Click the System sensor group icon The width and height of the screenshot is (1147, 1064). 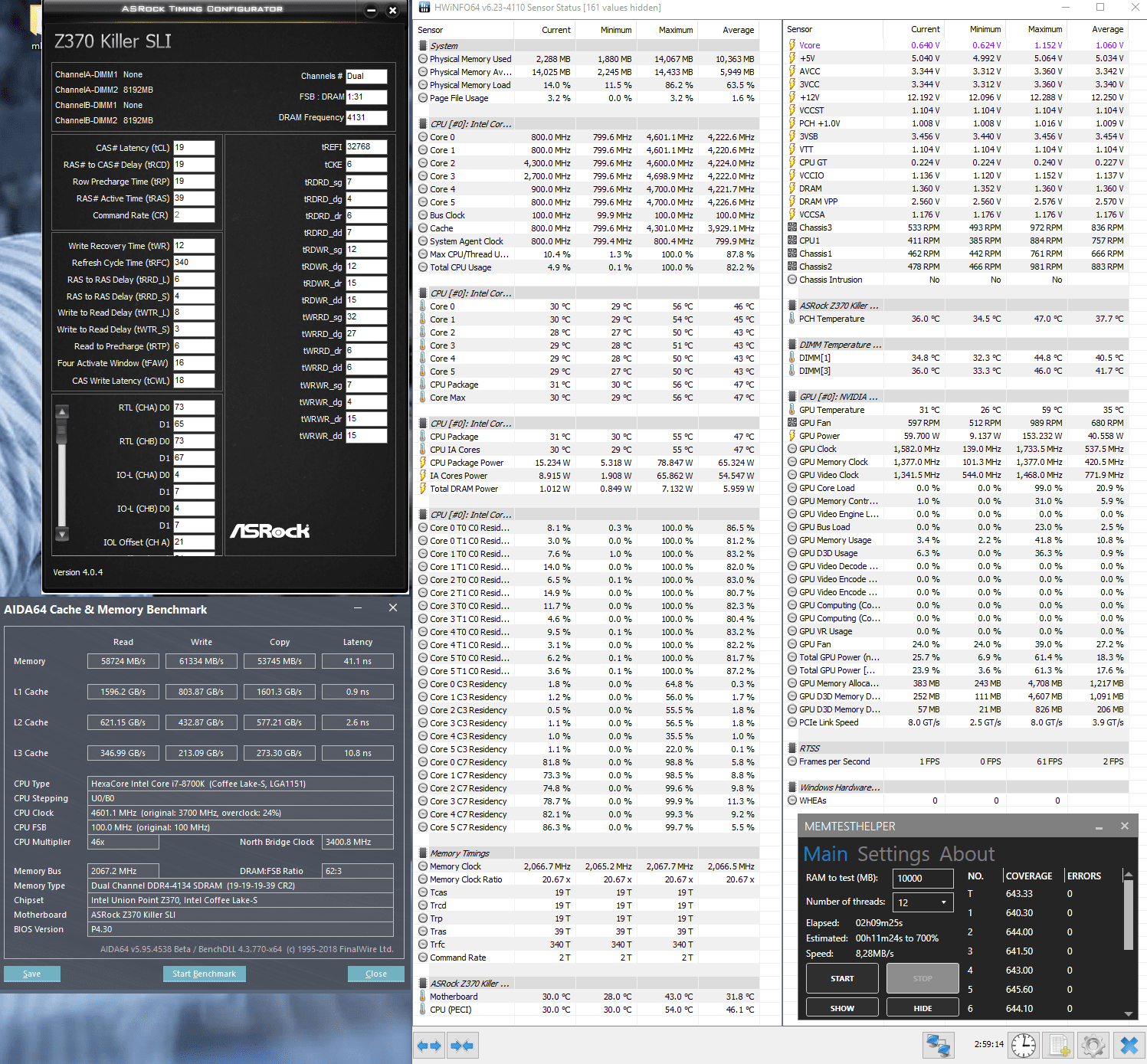click(423, 45)
